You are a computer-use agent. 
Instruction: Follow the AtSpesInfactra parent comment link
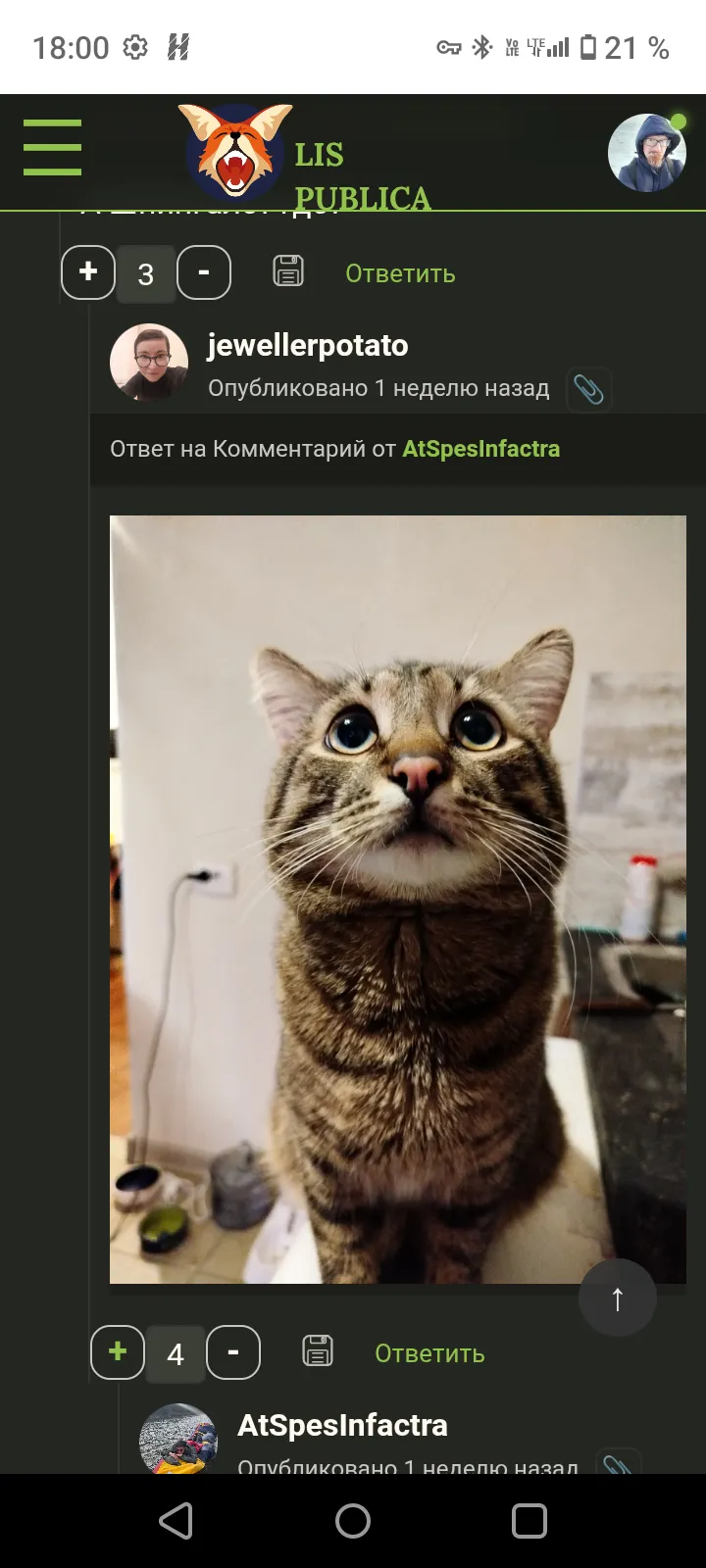[x=481, y=449]
